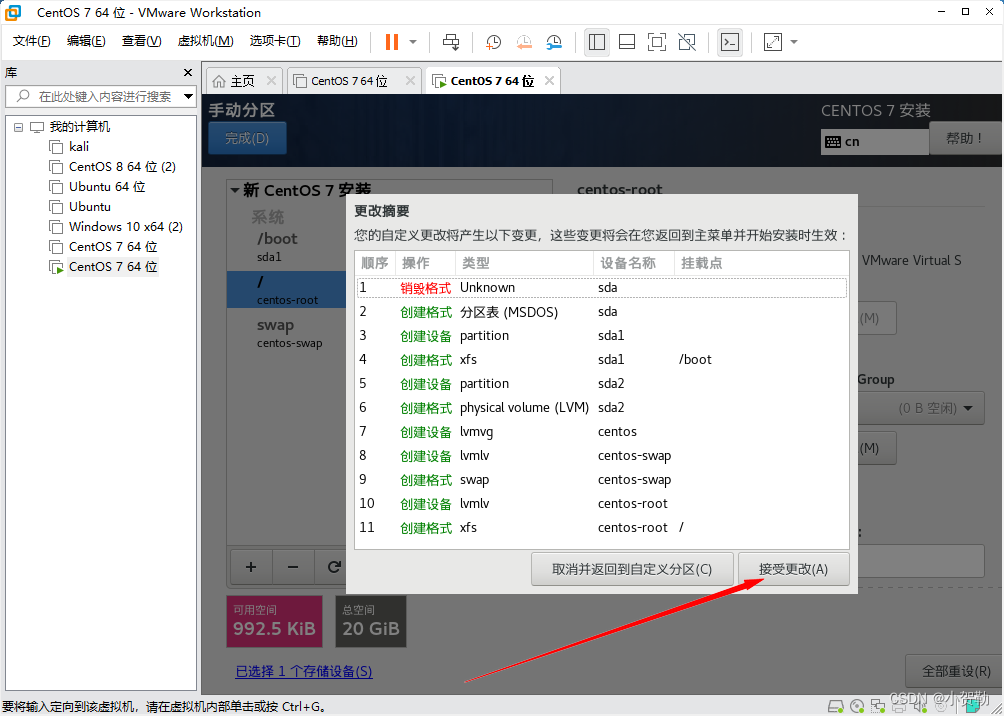Toggle the thumbnail bar view
This screenshot has width=1004, height=716.
coord(627,42)
